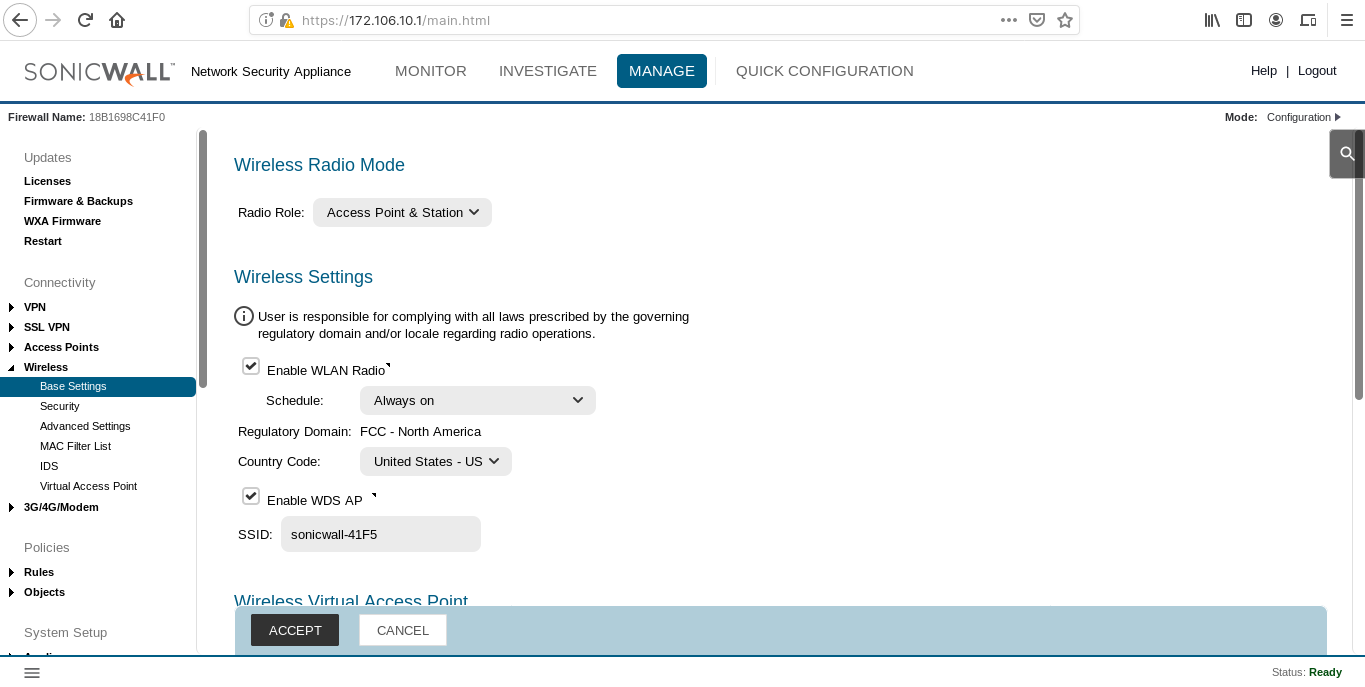Open the Radio Role dropdown
The image size is (1365, 687).
click(402, 212)
